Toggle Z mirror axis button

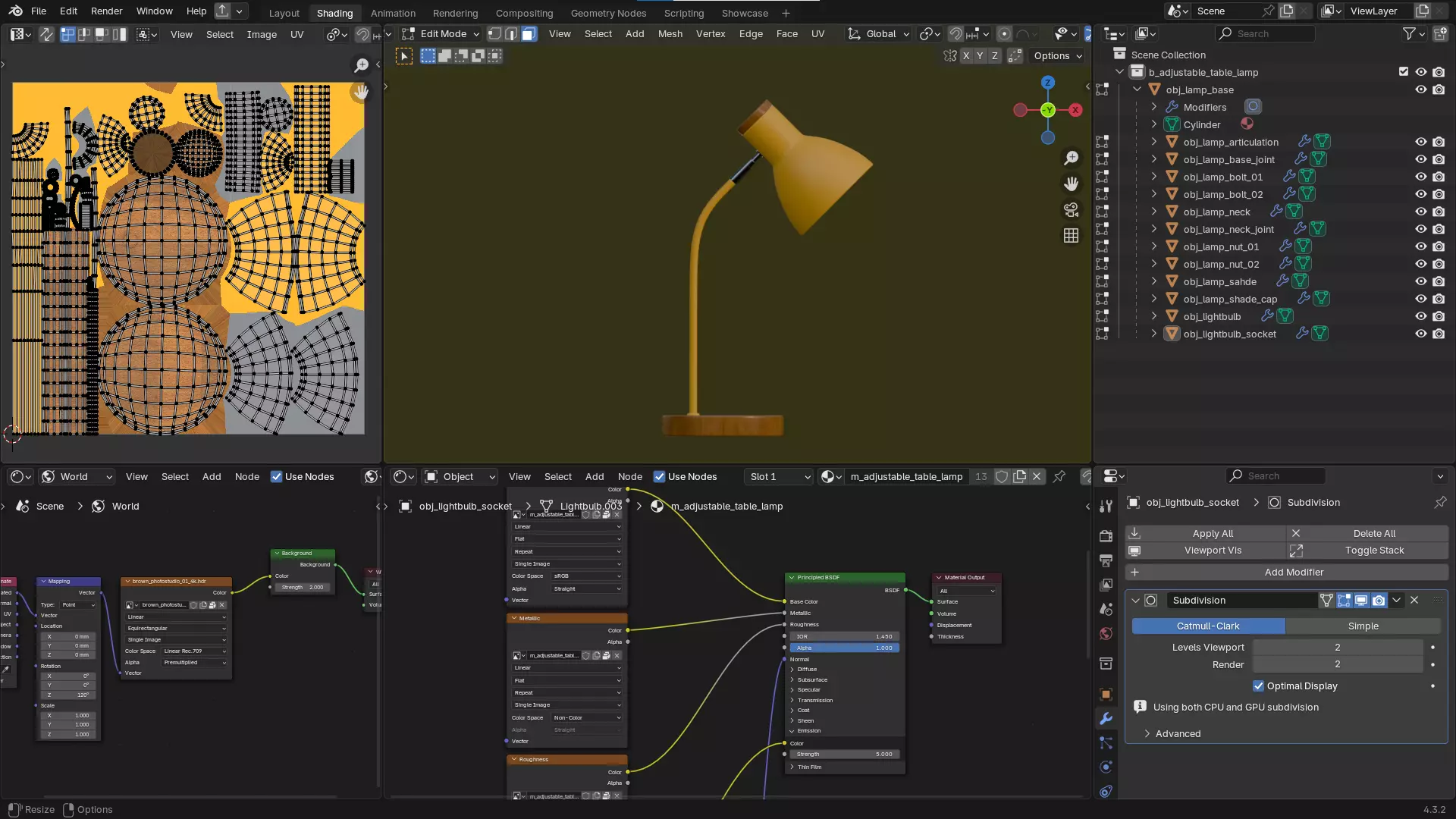(994, 56)
